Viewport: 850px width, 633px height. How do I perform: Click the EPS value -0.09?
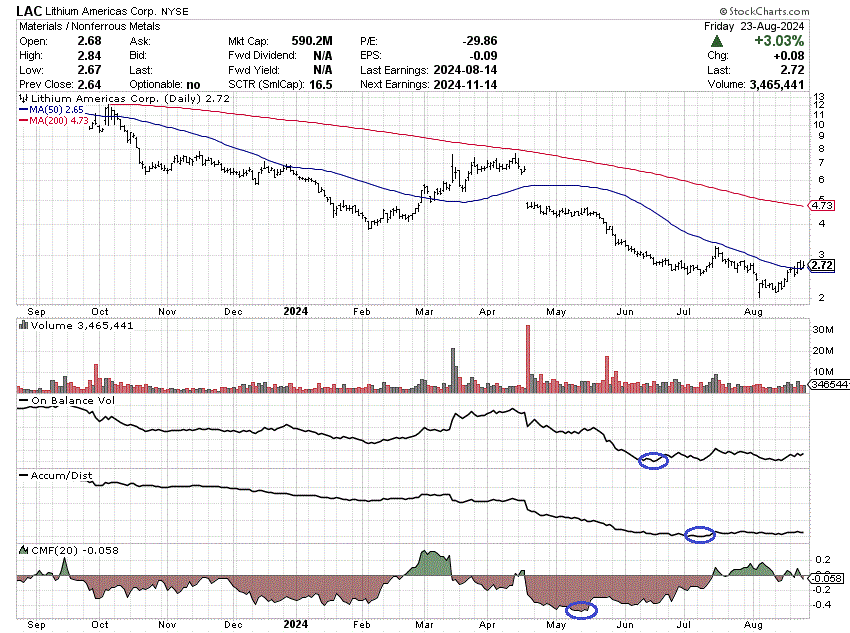point(482,55)
